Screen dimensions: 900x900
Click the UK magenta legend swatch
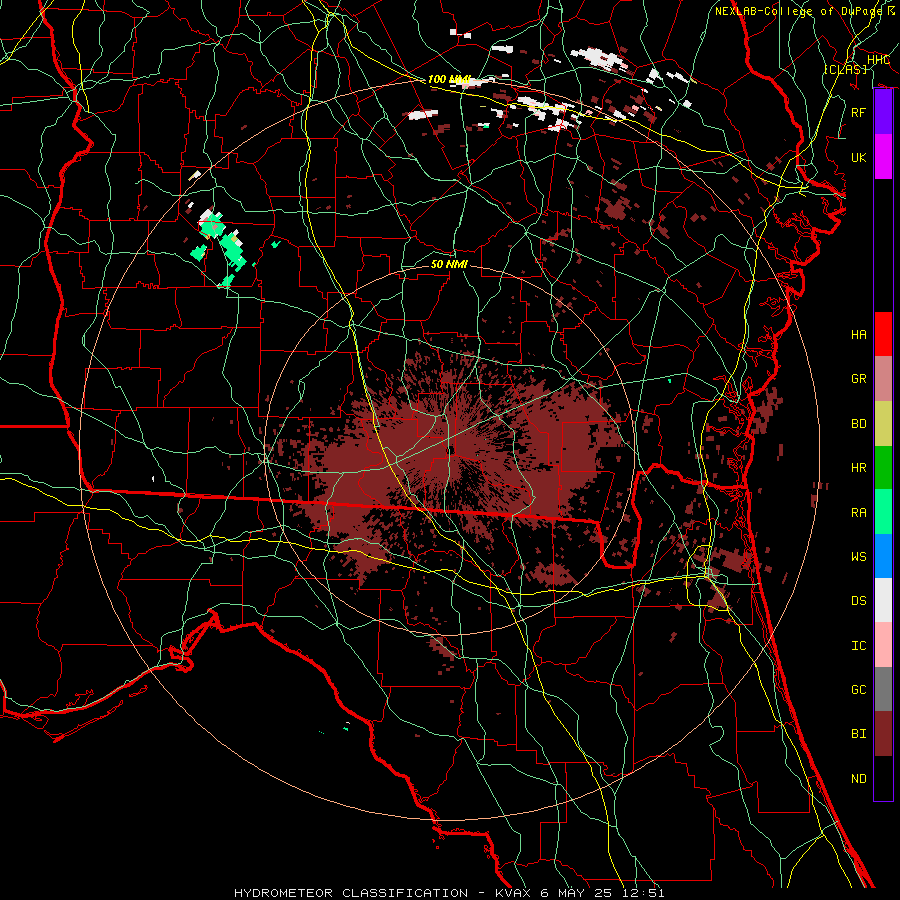(x=883, y=157)
